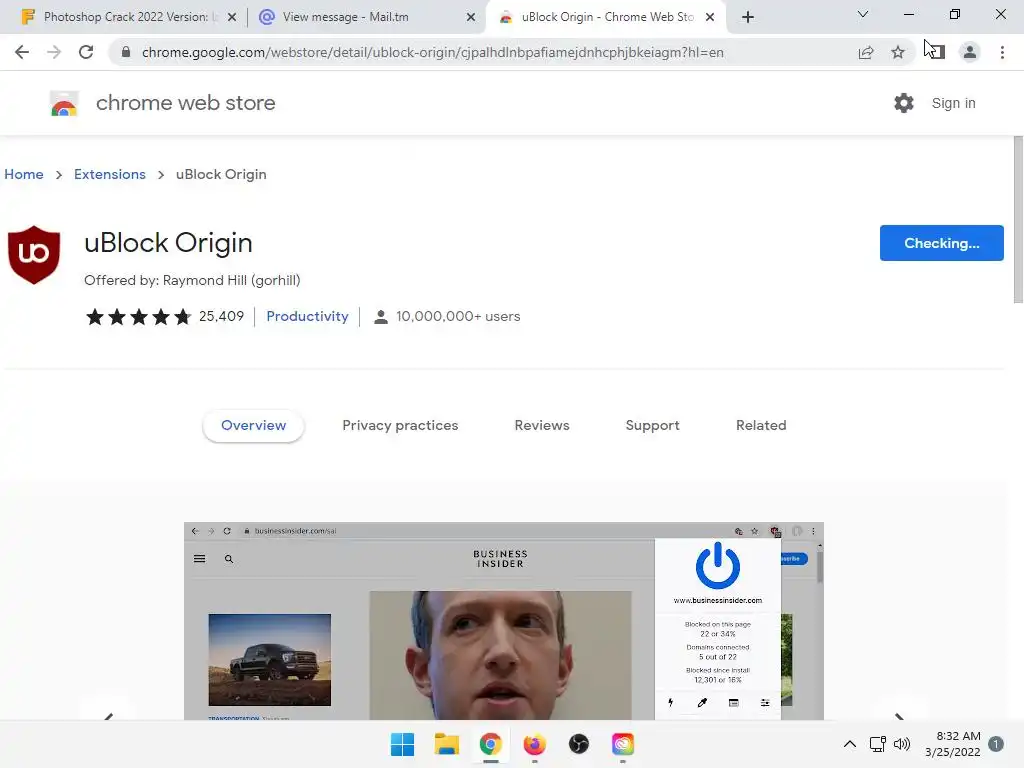Open File Explorer from taskbar

(x=447, y=744)
